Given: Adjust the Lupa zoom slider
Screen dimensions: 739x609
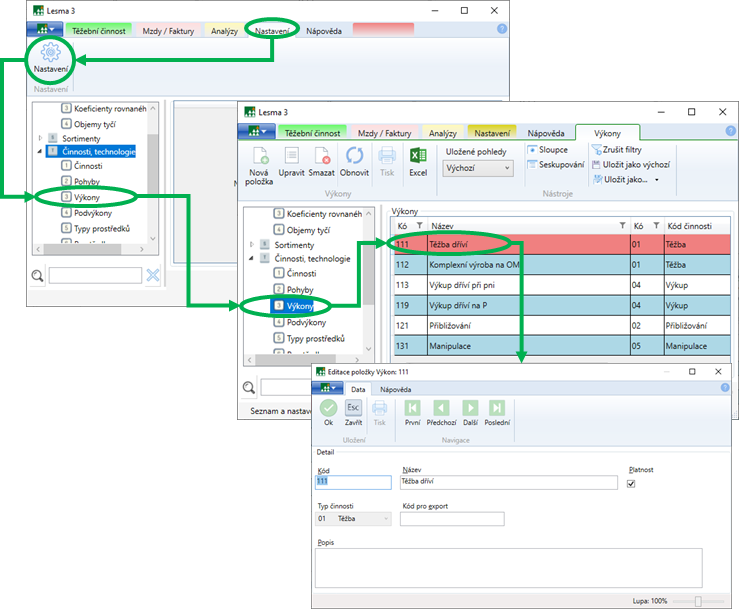Looking at the screenshot, I should 697,601.
